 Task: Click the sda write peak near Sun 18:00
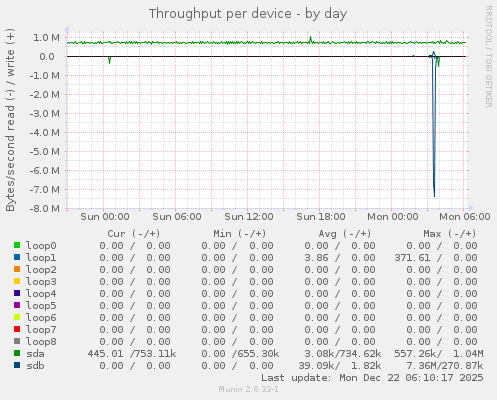click(x=310, y=39)
